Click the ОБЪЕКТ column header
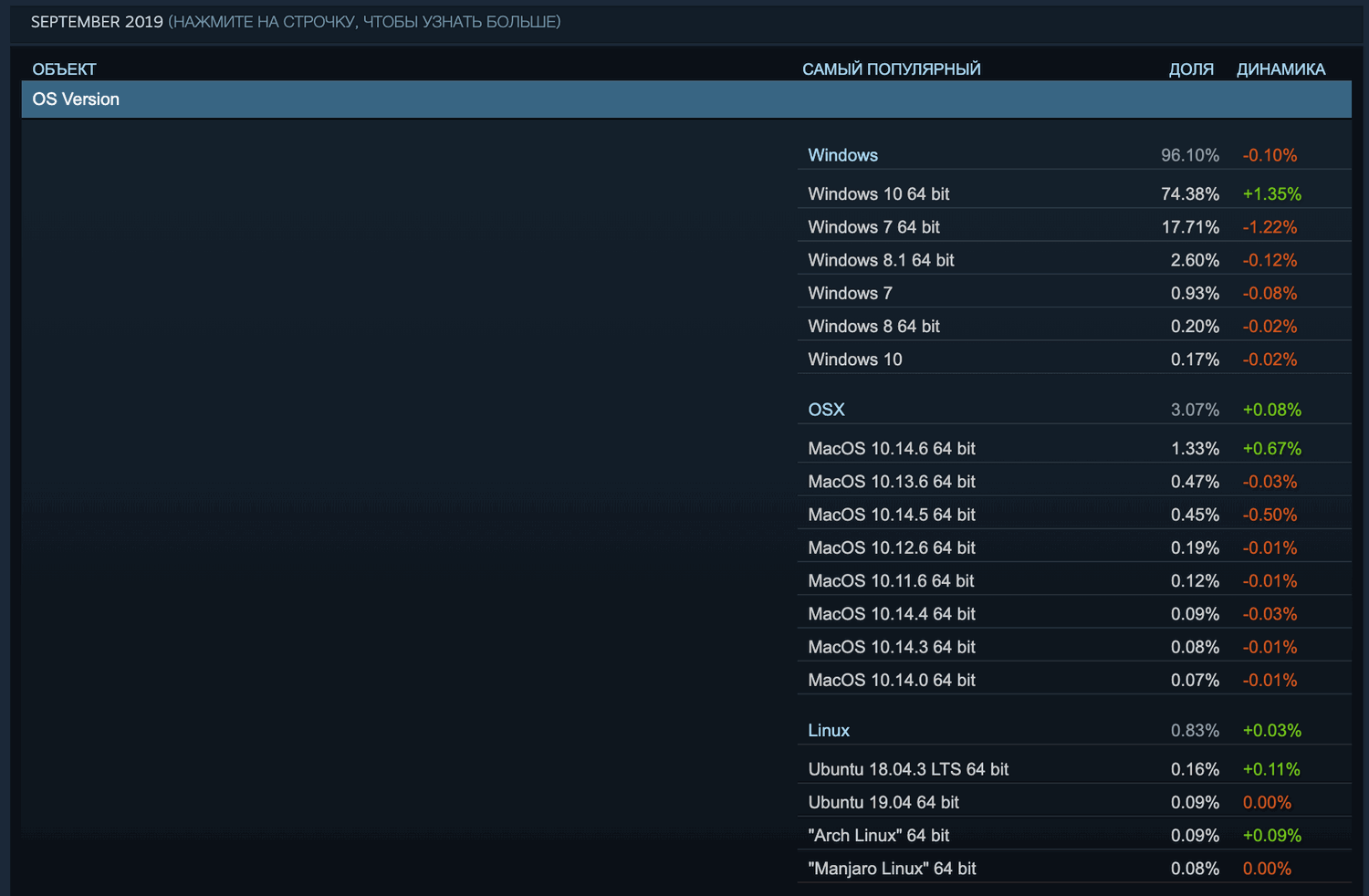Image resolution: width=1369 pixels, height=896 pixels. pos(64,69)
